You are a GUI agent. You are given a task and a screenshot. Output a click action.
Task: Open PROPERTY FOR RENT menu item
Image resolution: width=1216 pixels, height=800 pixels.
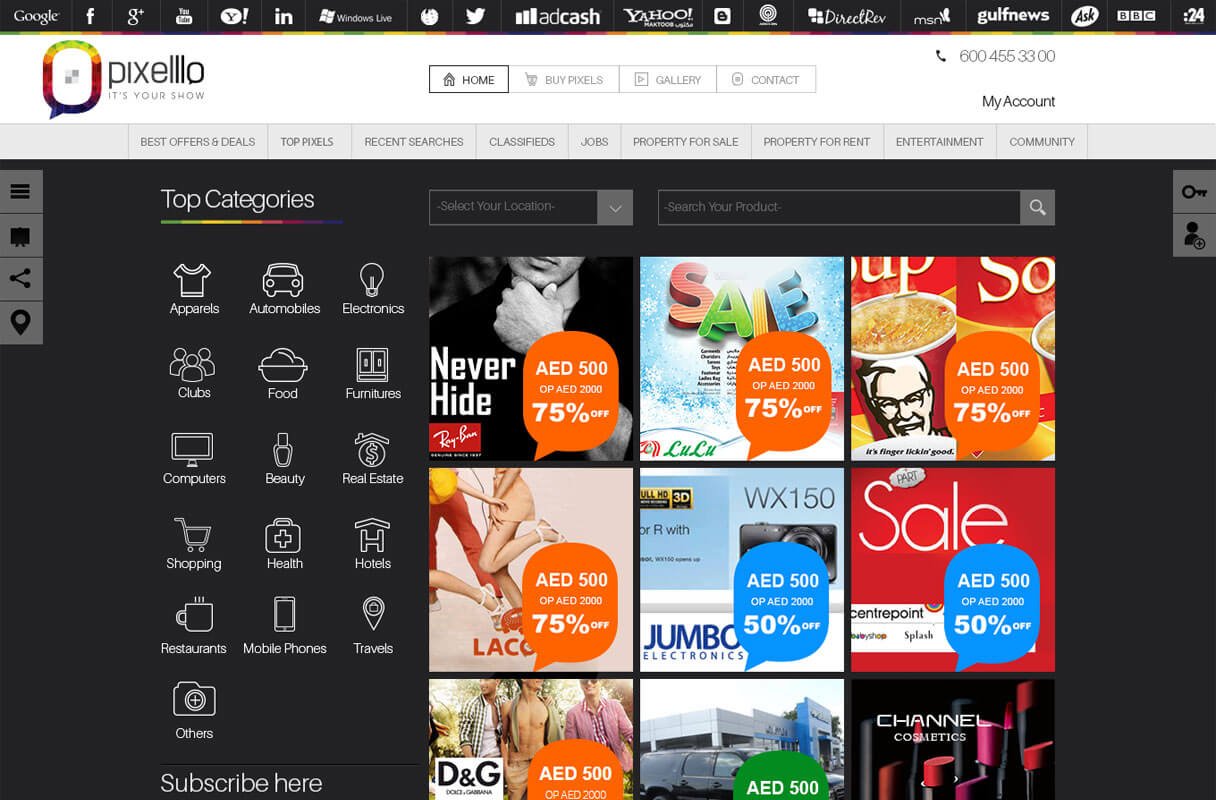coord(817,141)
